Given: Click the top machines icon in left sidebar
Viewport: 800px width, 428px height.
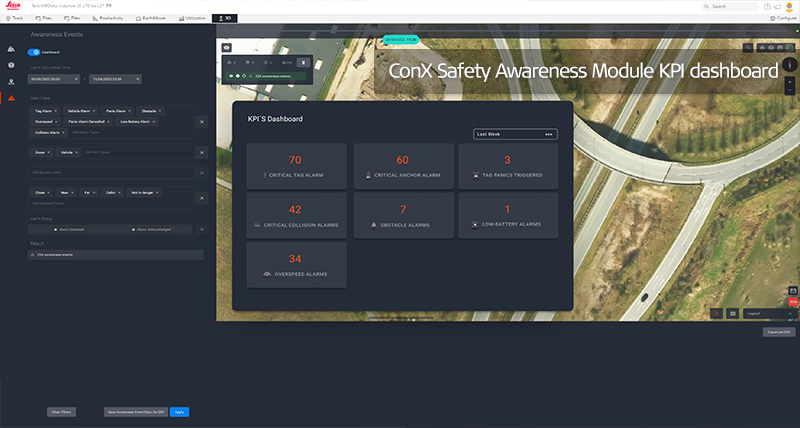Looking at the screenshot, I should click(x=11, y=49).
